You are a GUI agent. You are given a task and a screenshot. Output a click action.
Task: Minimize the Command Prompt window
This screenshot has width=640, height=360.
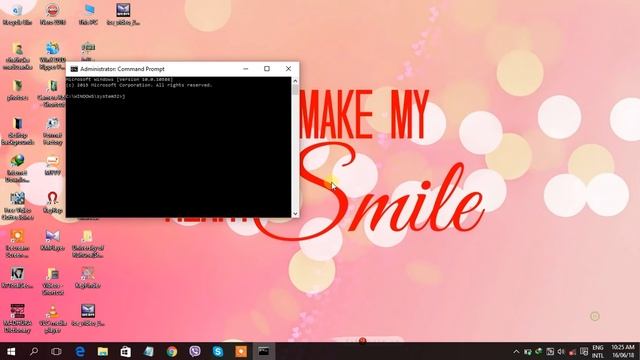point(245,69)
